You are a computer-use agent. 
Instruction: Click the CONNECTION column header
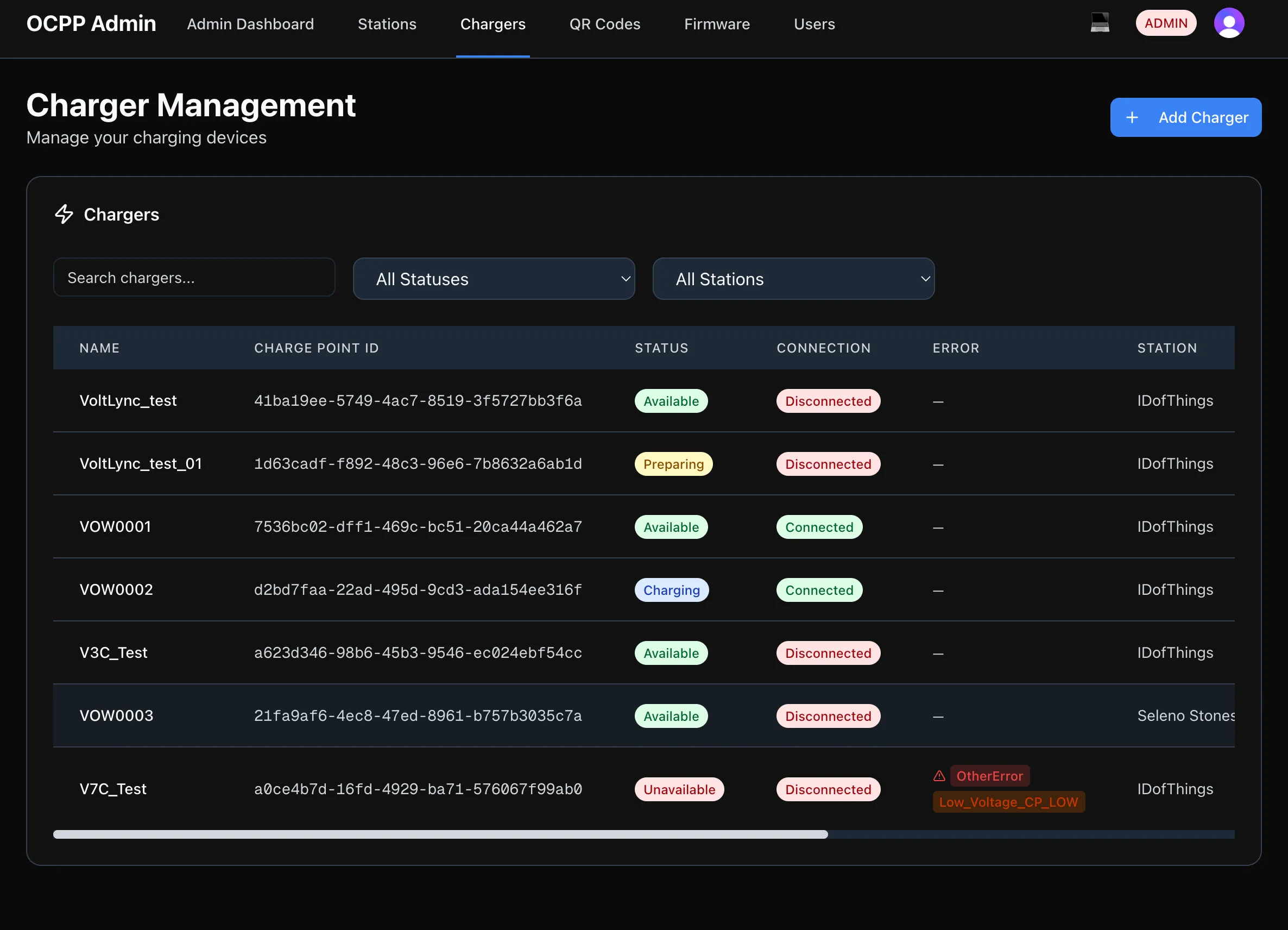[823, 348]
